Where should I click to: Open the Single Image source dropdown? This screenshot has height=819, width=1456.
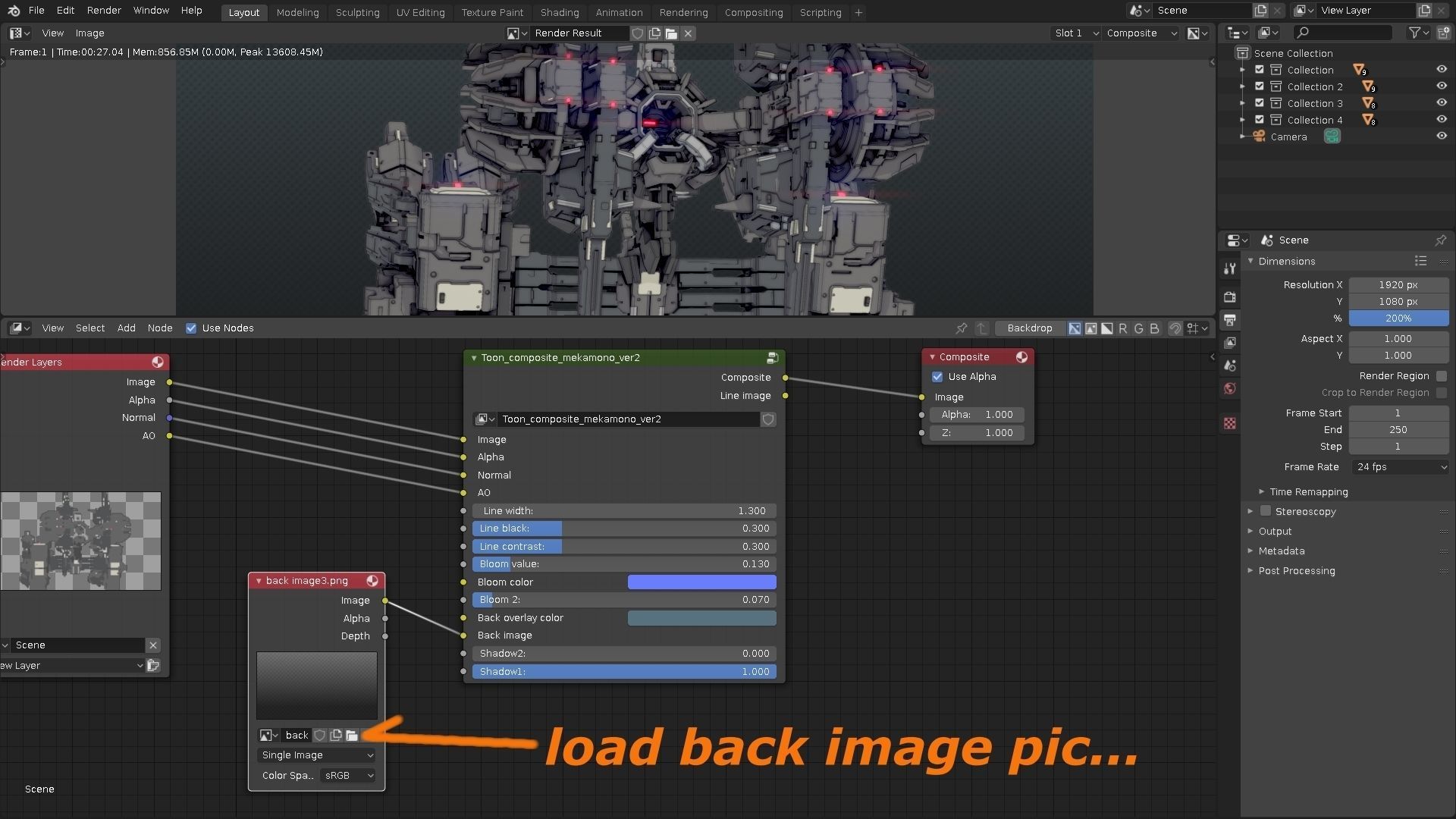click(x=316, y=755)
